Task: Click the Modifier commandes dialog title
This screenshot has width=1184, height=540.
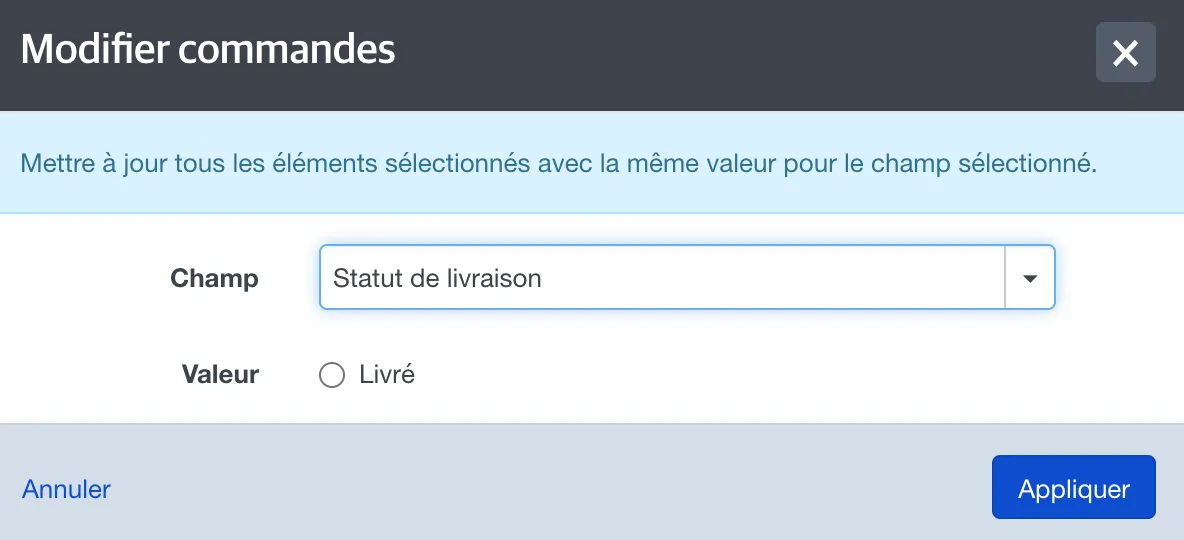Action: (208, 50)
